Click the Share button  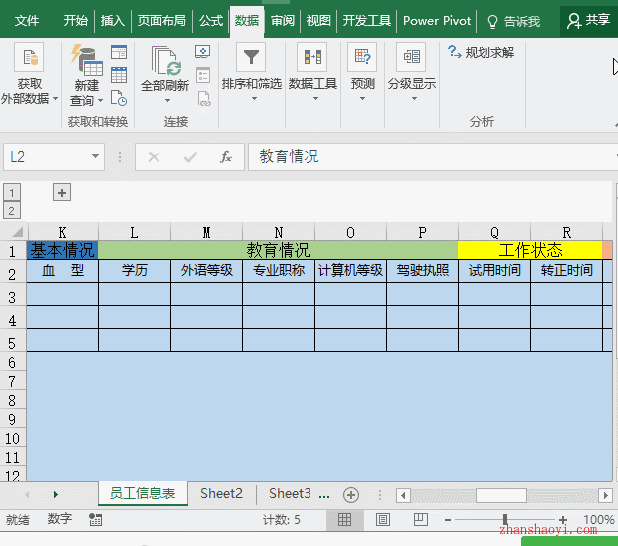(588, 20)
